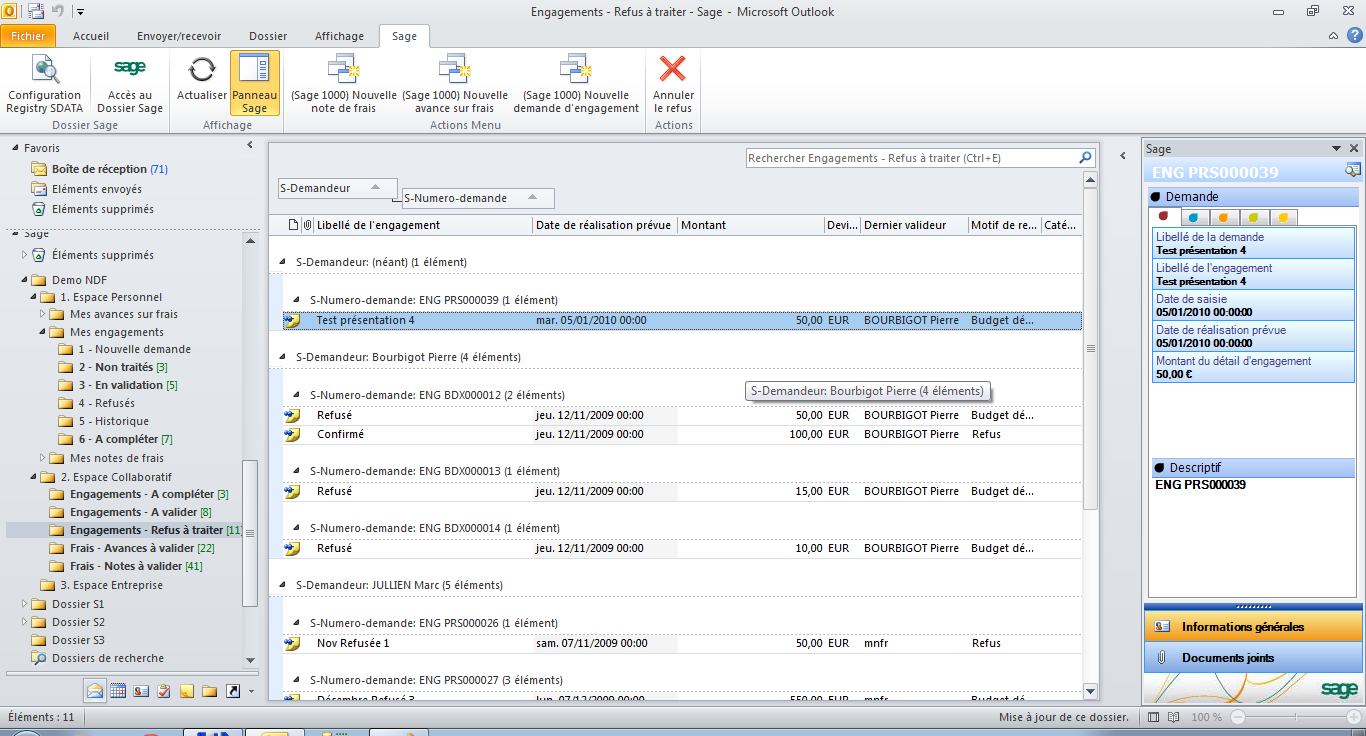The height and width of the screenshot is (736, 1366).
Task: Open Accès au Dossier Sage
Action: click(x=129, y=85)
